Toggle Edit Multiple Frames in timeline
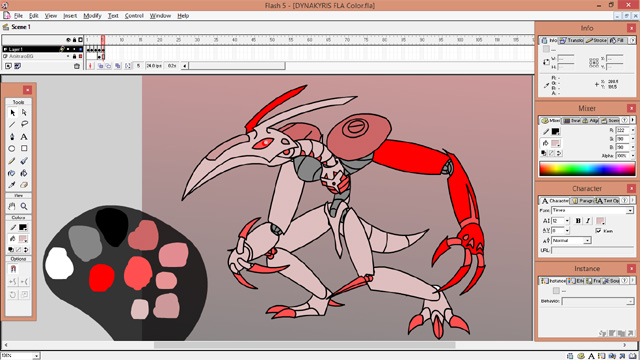The width and height of the screenshot is (640, 360). 118,66
